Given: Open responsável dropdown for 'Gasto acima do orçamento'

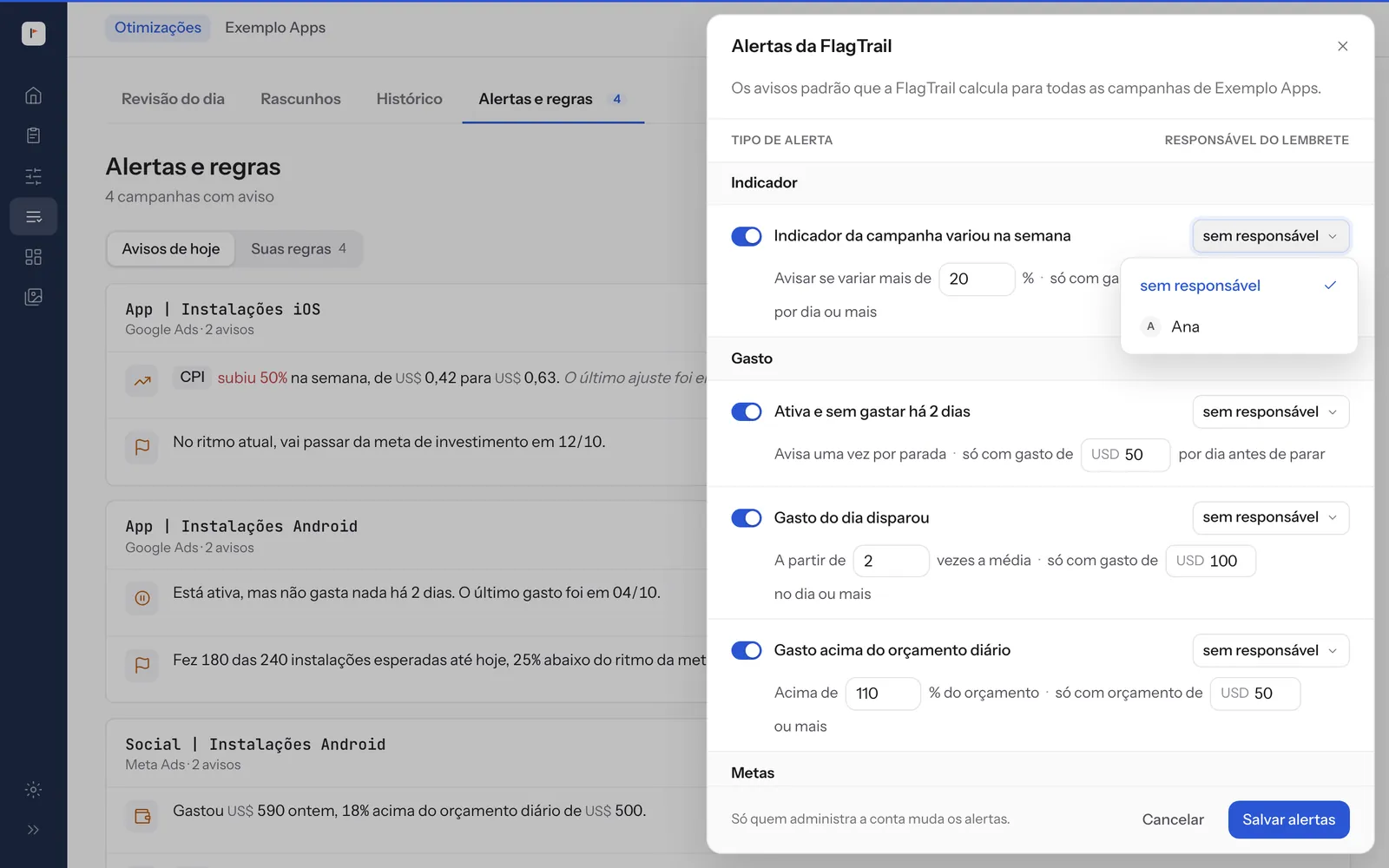Looking at the screenshot, I should 1271,650.
